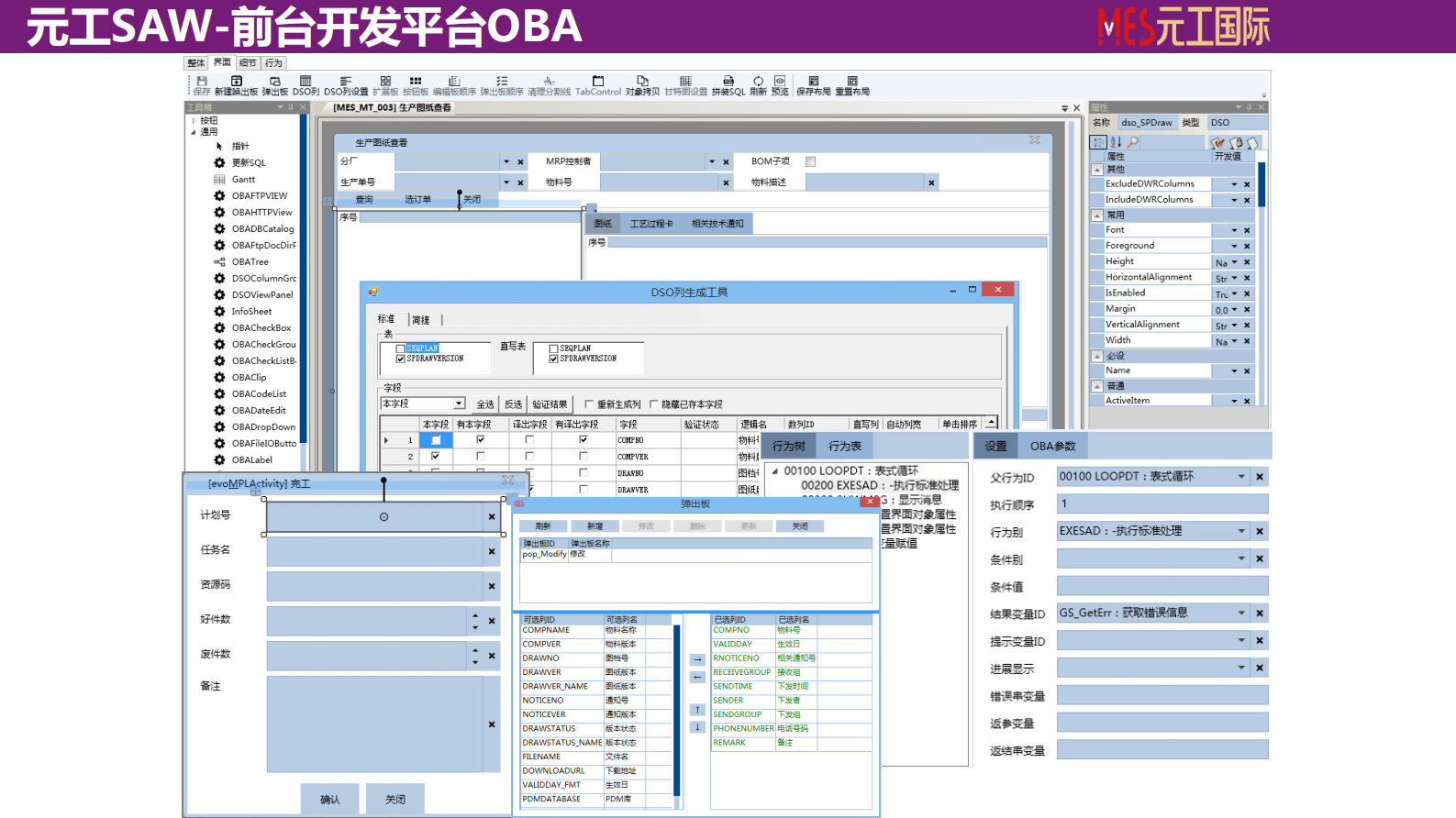Click the 全选 button in DSO tool
Screen dimensions: 1456x818
pyautogui.click(x=485, y=404)
